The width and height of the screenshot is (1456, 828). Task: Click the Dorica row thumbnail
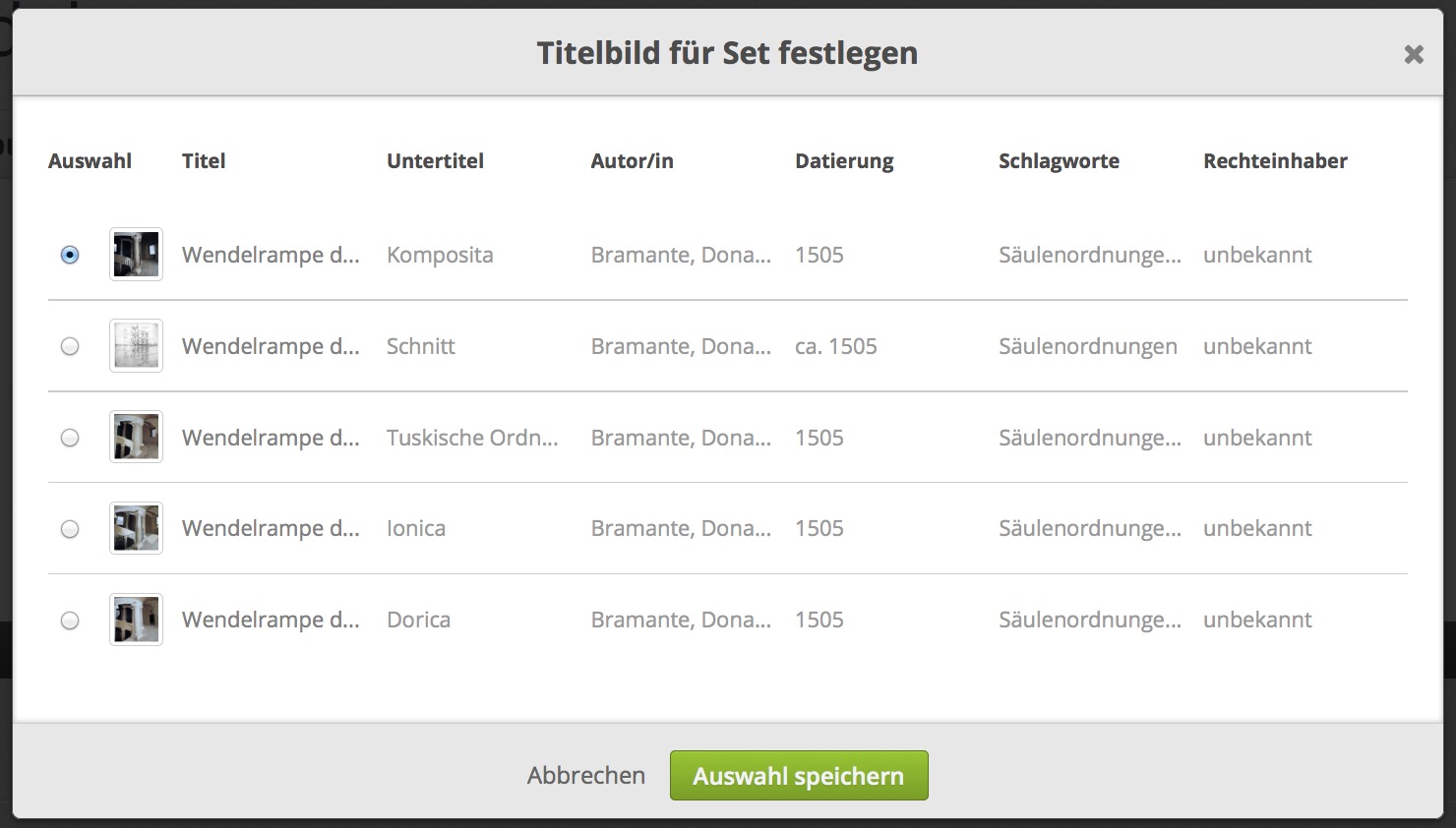click(x=136, y=621)
